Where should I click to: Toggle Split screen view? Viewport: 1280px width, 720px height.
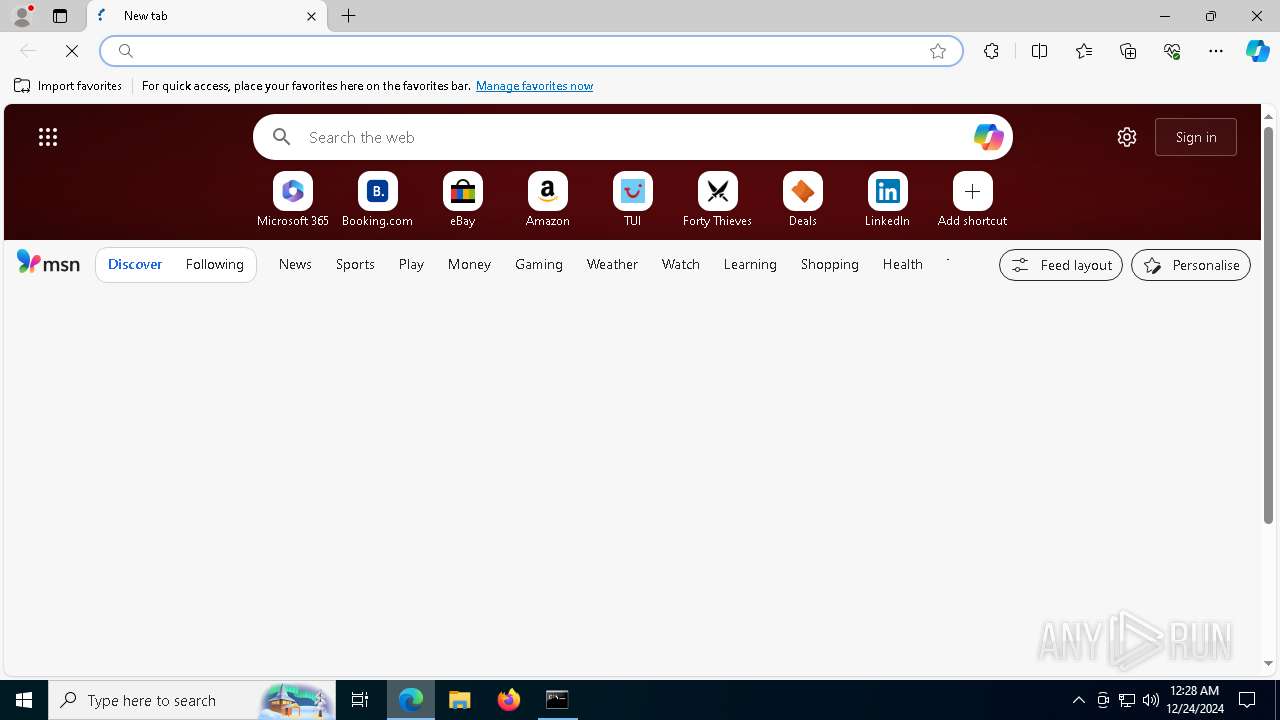[x=1039, y=51]
